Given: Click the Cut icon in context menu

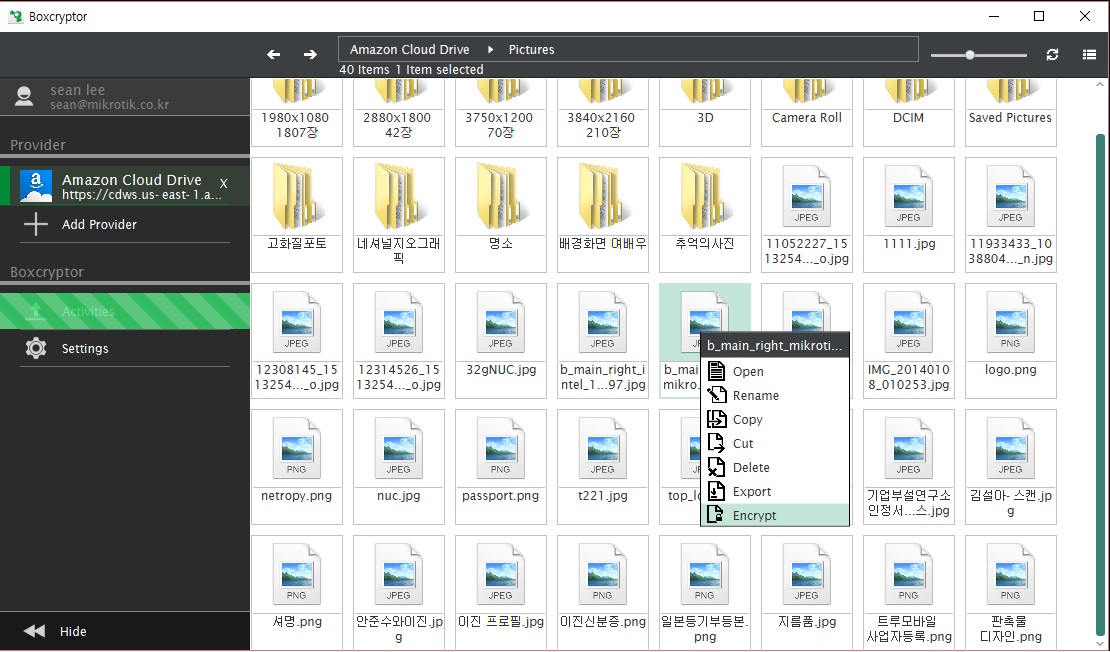Looking at the screenshot, I should [x=716, y=443].
